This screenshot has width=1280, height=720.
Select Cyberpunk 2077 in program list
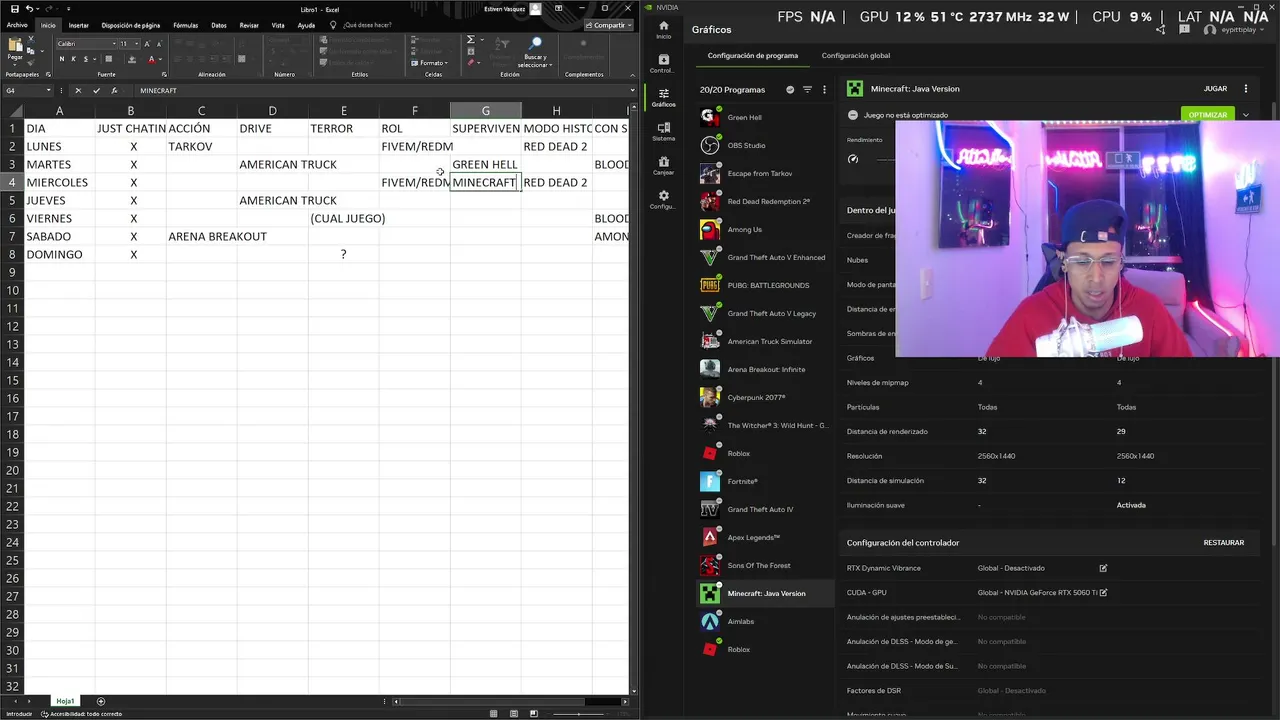765,398
